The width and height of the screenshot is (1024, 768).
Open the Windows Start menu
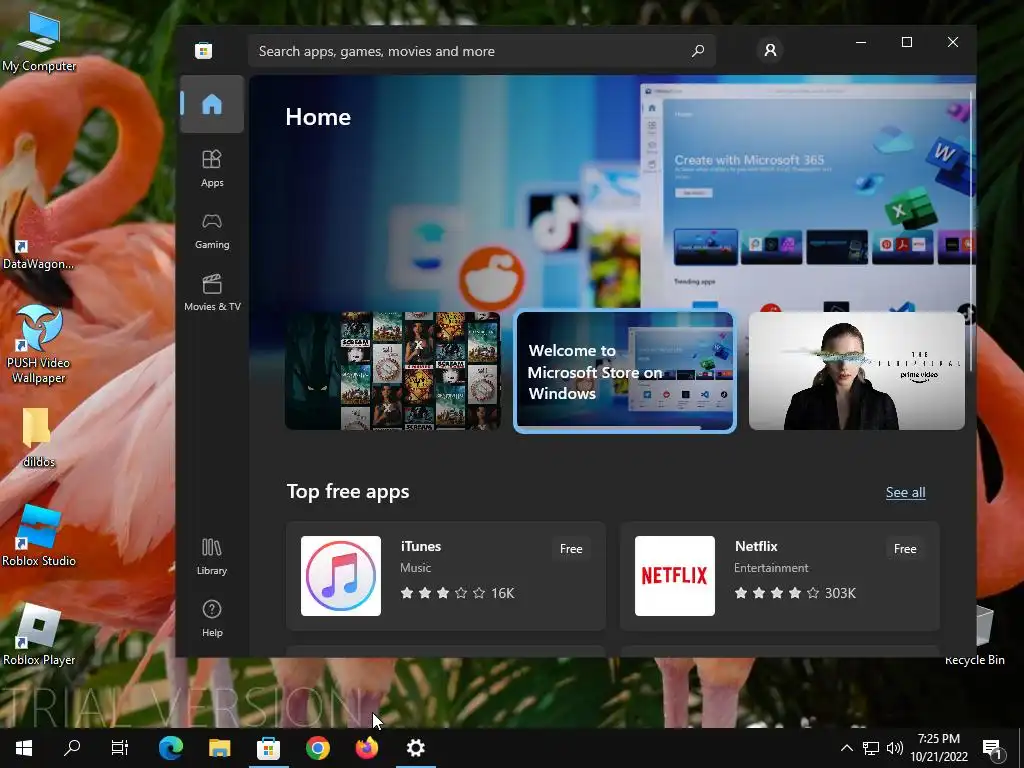[x=24, y=748]
